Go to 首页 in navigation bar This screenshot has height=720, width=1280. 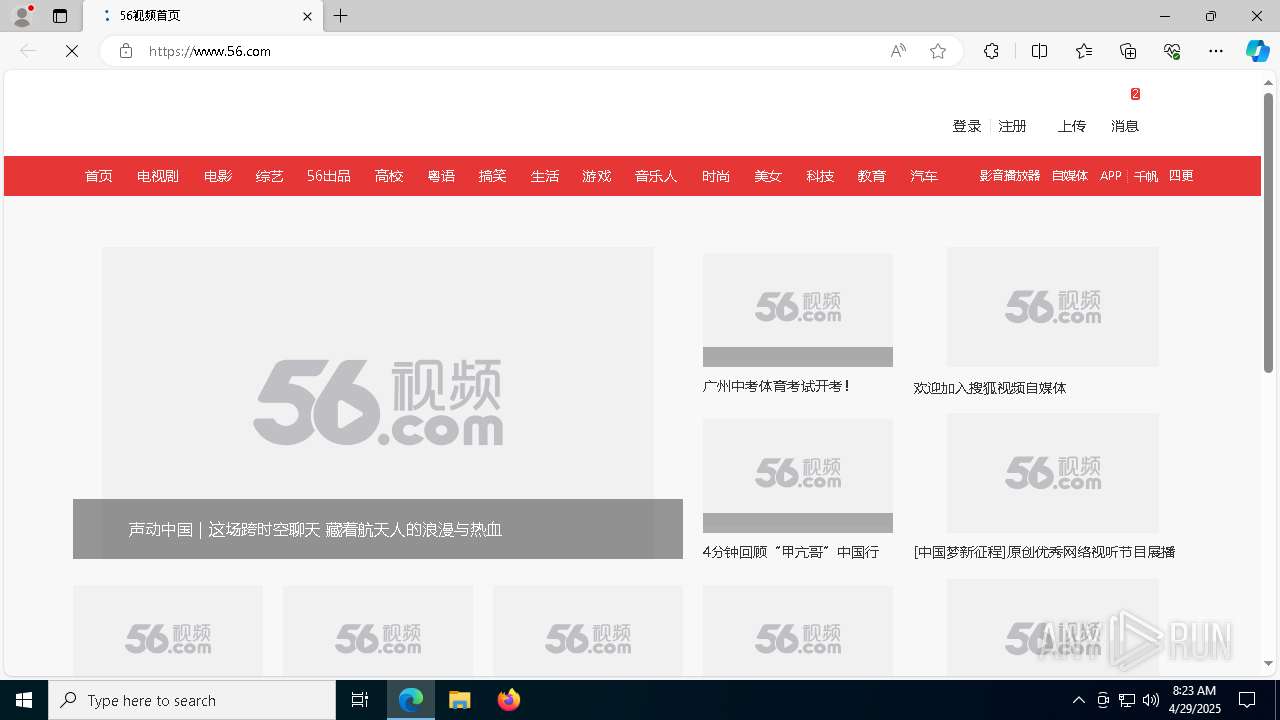coord(99,176)
